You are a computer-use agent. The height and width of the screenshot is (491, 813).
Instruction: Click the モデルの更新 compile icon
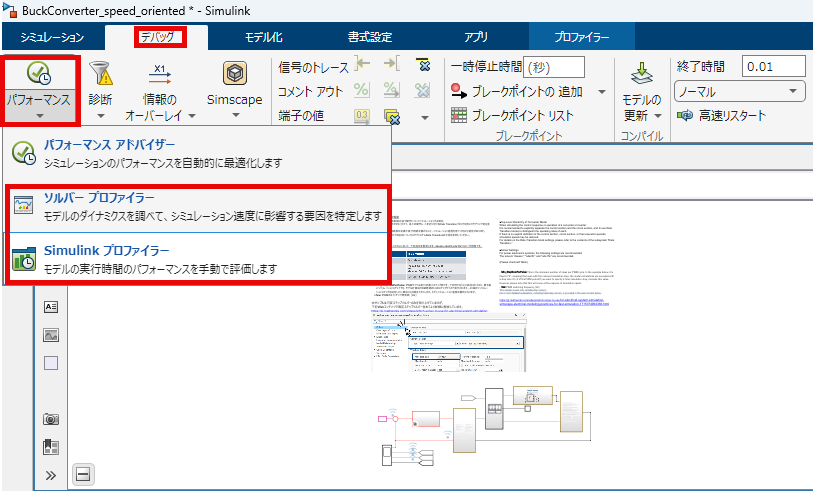point(641,75)
